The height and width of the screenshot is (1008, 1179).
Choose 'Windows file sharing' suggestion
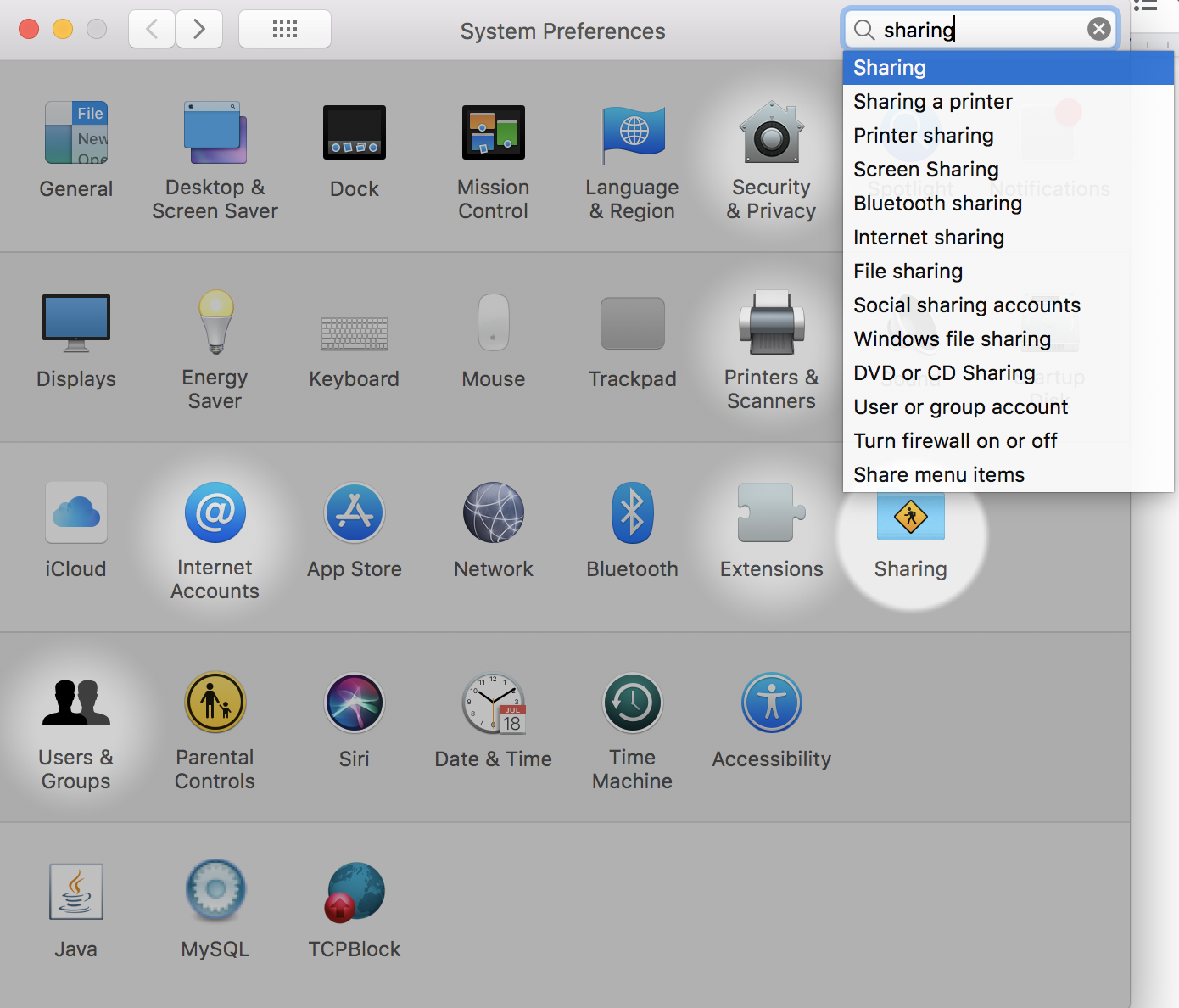[x=1009, y=339]
